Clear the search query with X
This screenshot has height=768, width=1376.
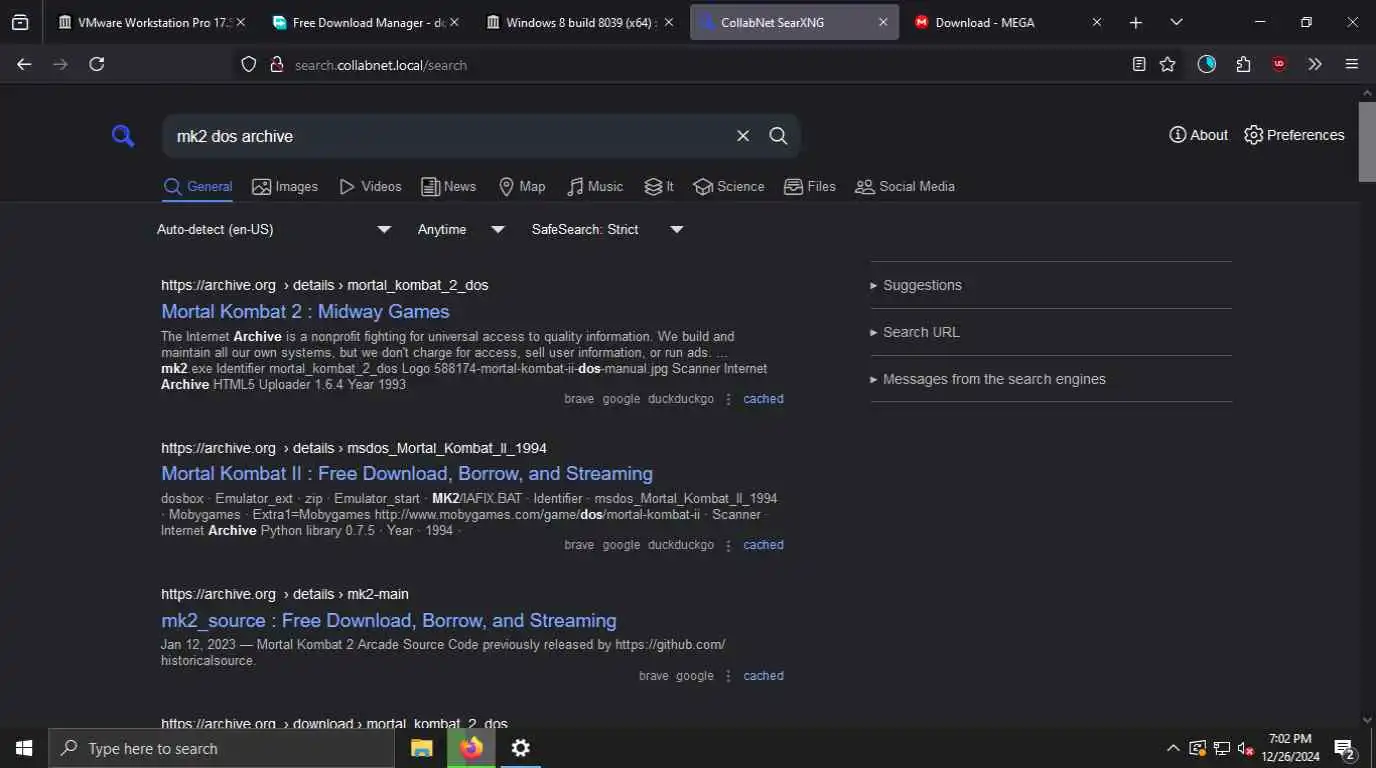click(743, 136)
